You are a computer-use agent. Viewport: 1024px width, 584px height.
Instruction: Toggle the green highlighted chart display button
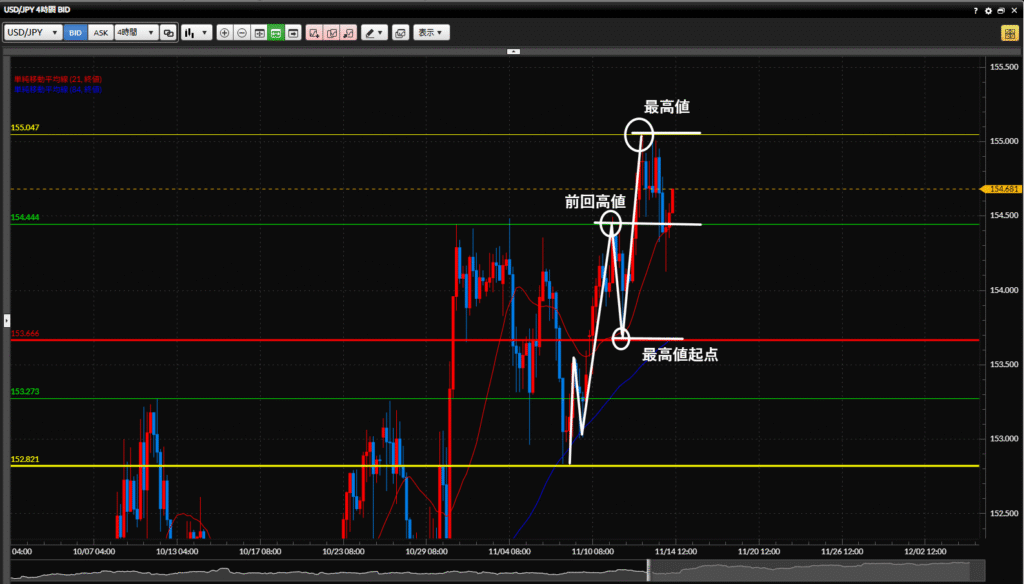276,32
